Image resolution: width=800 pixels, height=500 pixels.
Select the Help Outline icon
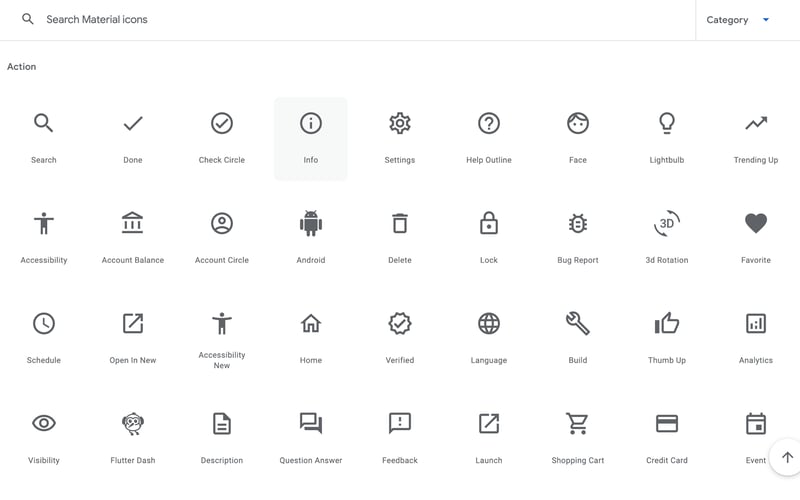(x=489, y=123)
